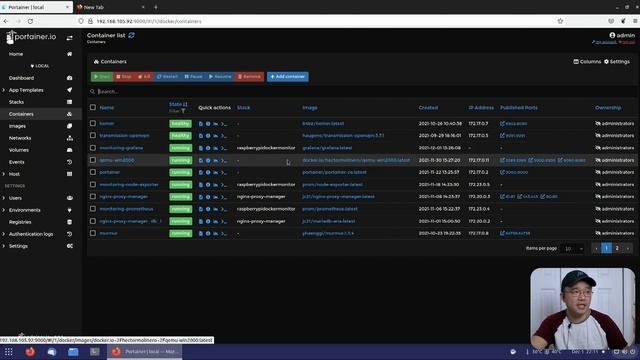Click the Events history icon in sidebar
Viewport: 640px width, 360px height.
(x=69, y=162)
